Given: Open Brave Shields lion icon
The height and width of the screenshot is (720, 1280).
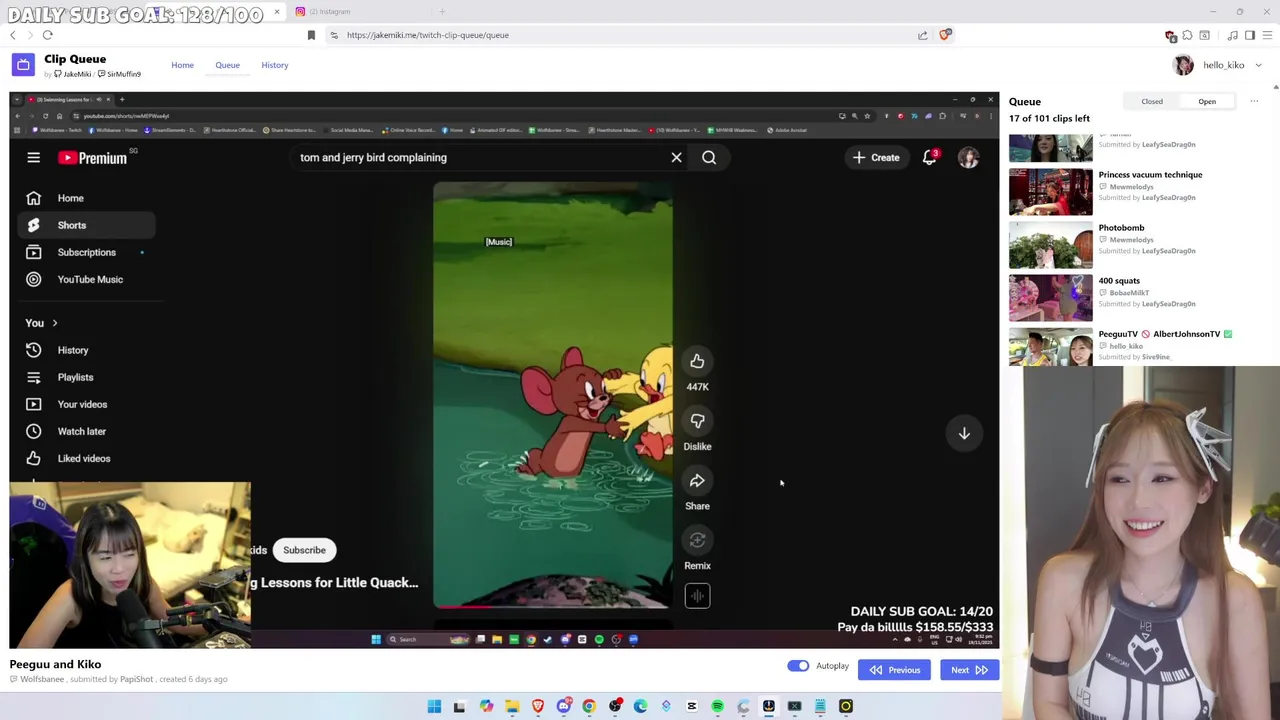Looking at the screenshot, I should 945,35.
